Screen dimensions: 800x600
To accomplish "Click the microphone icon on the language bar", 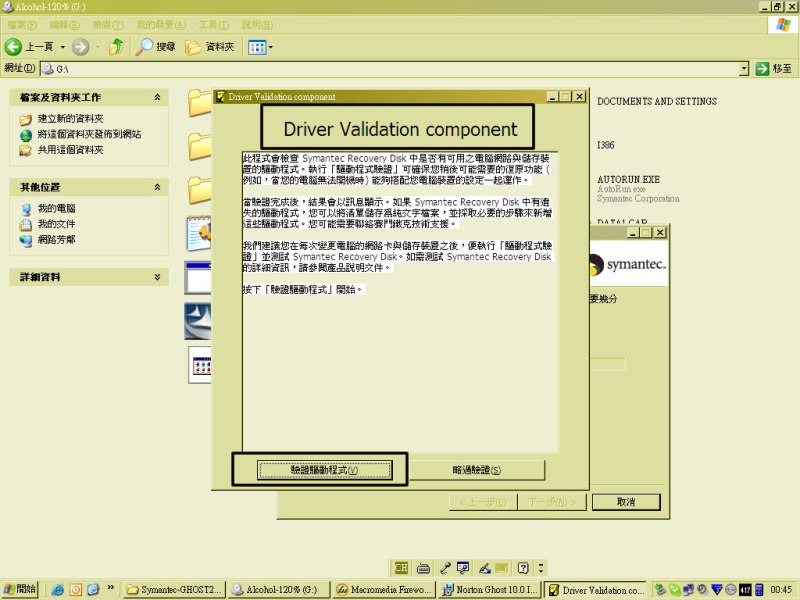I will coord(445,568).
